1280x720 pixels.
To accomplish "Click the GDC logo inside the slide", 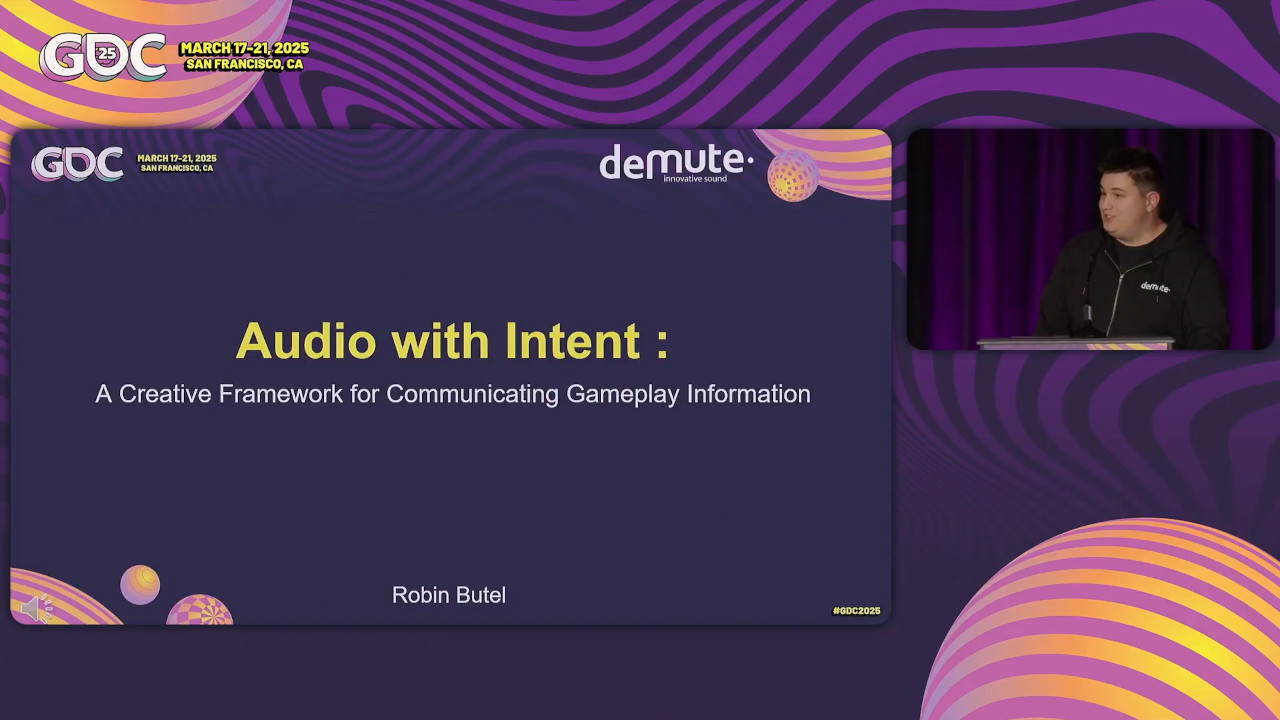I will click(78, 164).
